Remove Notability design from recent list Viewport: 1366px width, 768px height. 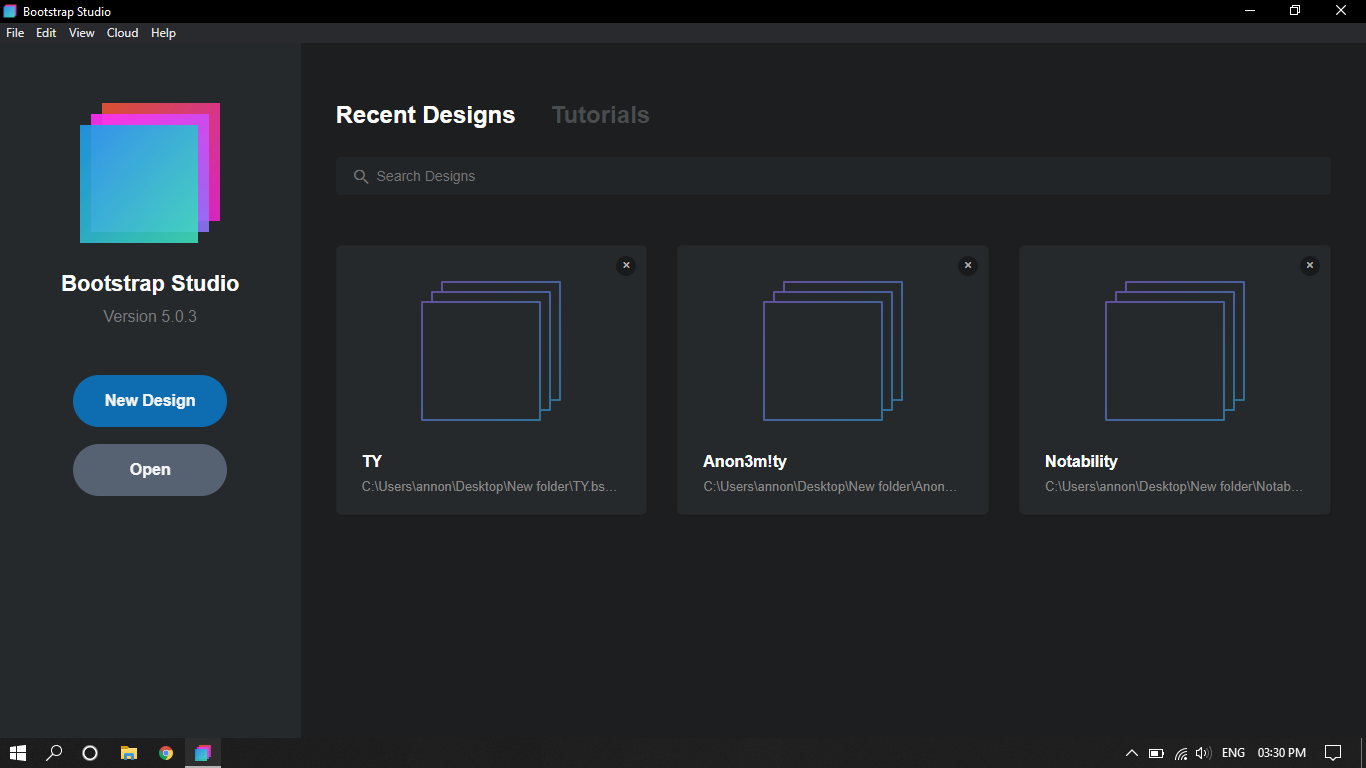tap(1309, 265)
